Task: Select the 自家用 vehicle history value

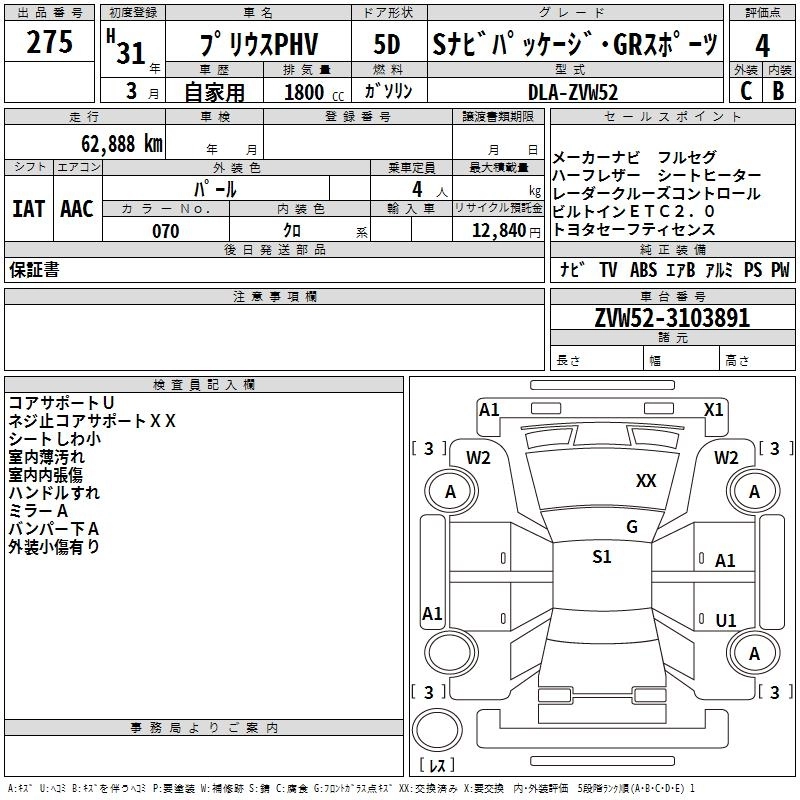Action: tap(215, 92)
